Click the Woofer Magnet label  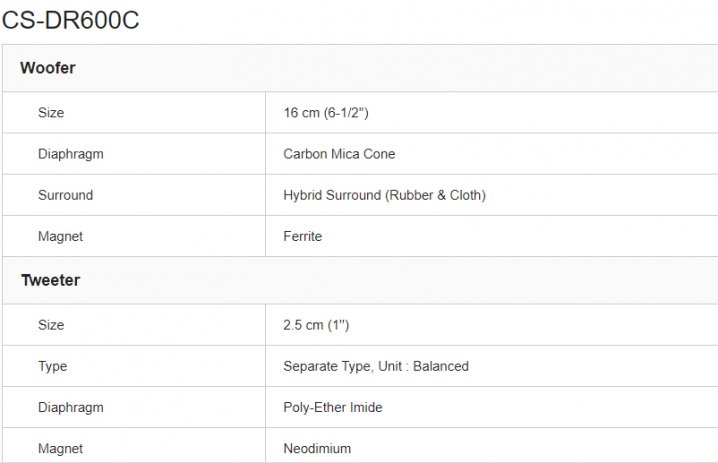point(60,236)
